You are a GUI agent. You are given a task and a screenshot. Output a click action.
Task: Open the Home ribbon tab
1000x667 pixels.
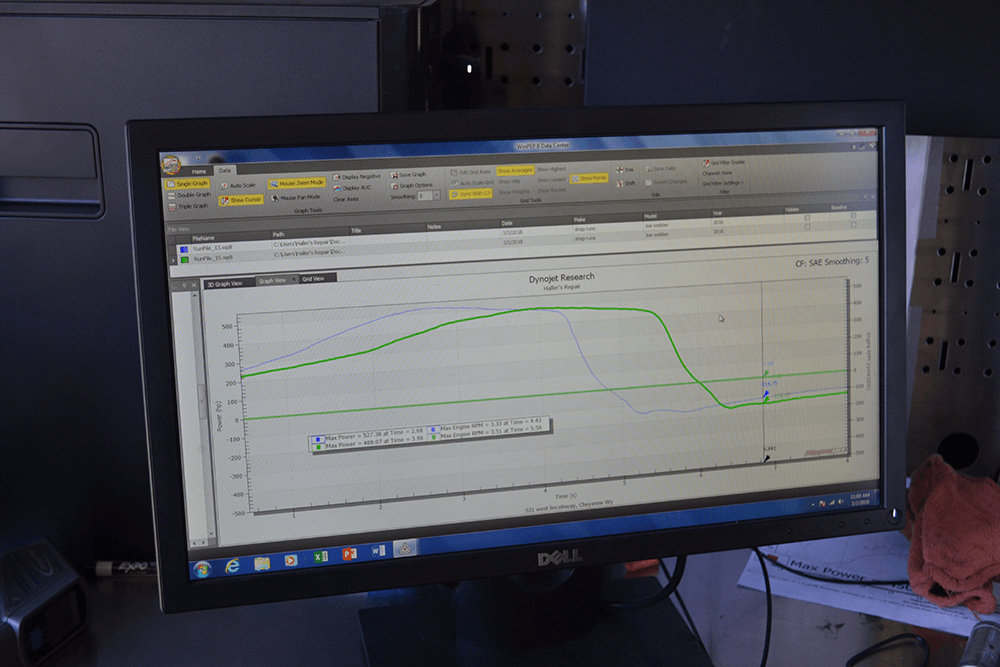[x=199, y=172]
